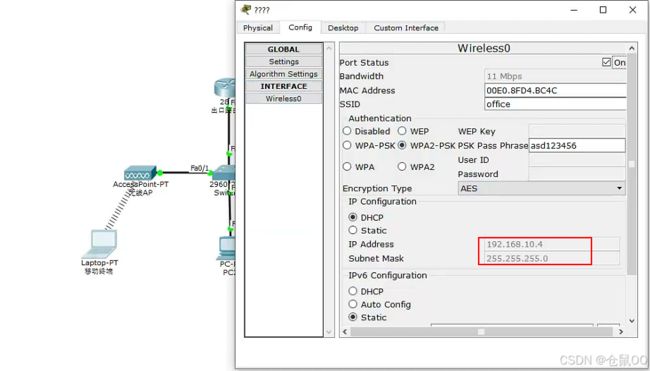Click the IP Address field 192.168.10.4
This screenshot has width=650, height=371.
tap(552, 244)
